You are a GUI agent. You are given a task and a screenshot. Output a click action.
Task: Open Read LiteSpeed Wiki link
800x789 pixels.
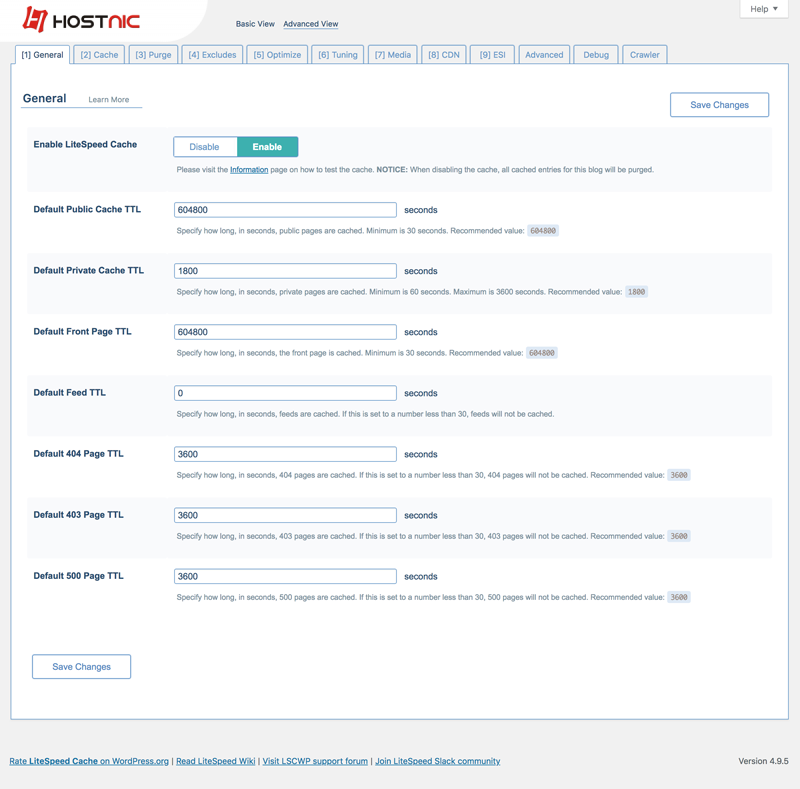click(216, 761)
